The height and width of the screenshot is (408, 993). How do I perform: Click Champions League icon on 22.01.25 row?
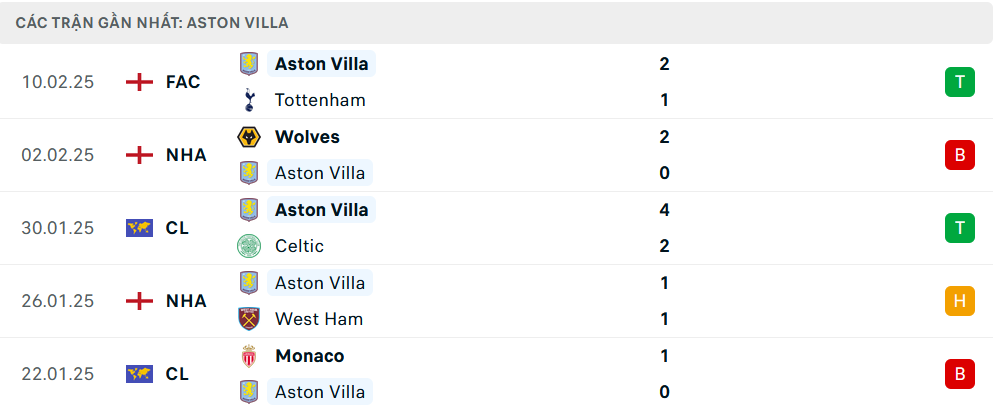pyautogui.click(x=139, y=374)
